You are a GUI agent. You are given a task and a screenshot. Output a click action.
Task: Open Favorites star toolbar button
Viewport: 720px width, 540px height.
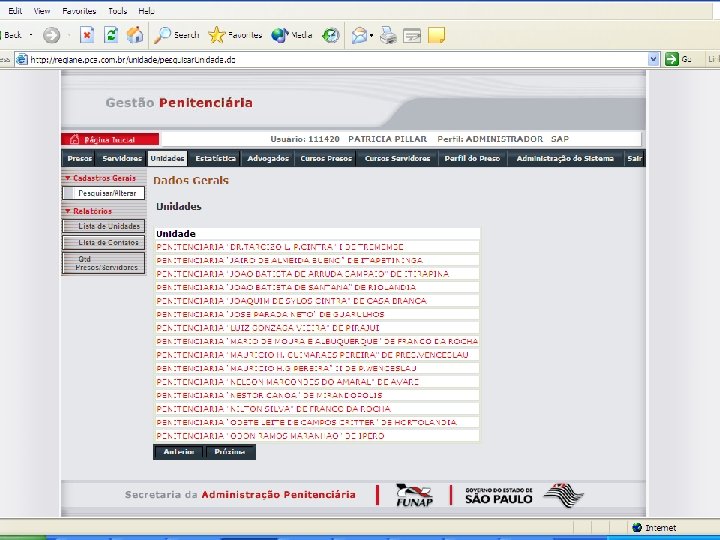(235, 35)
